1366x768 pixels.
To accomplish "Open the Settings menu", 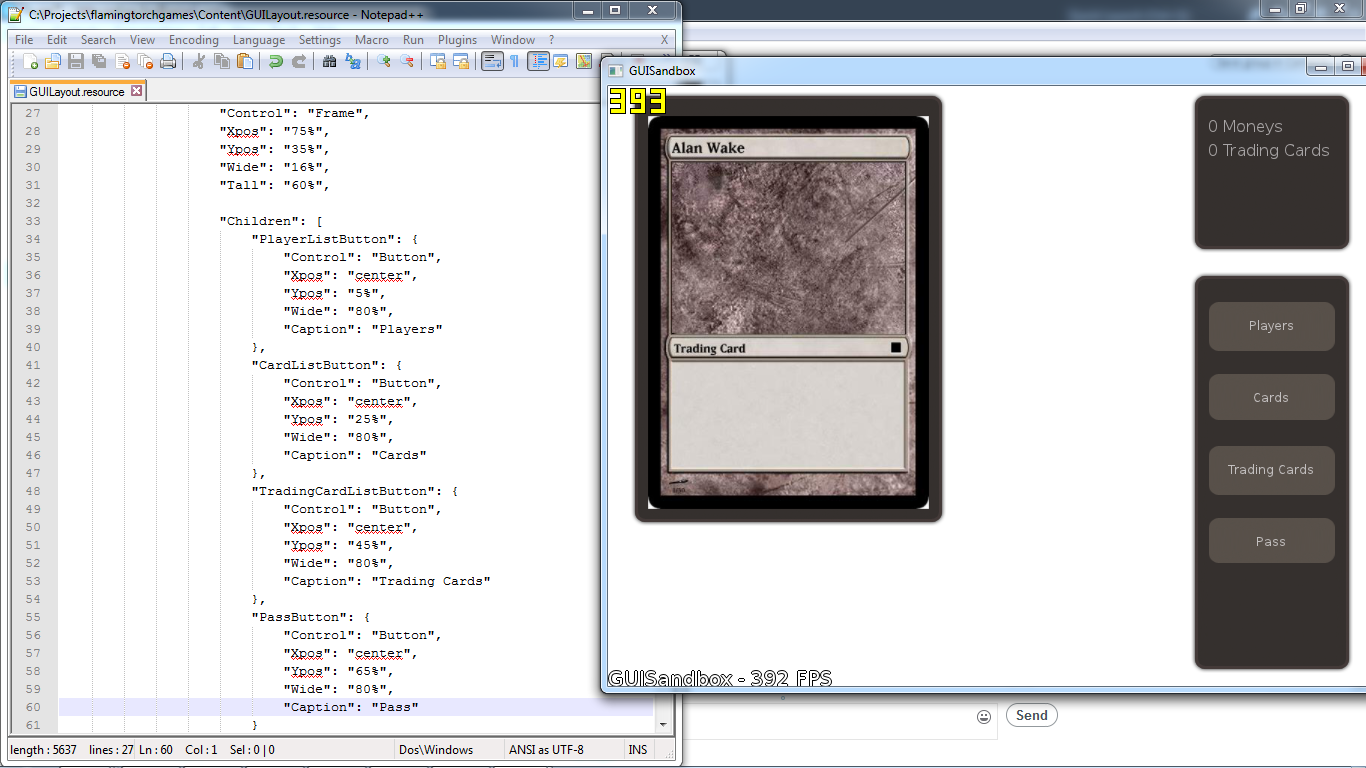I will (320, 40).
